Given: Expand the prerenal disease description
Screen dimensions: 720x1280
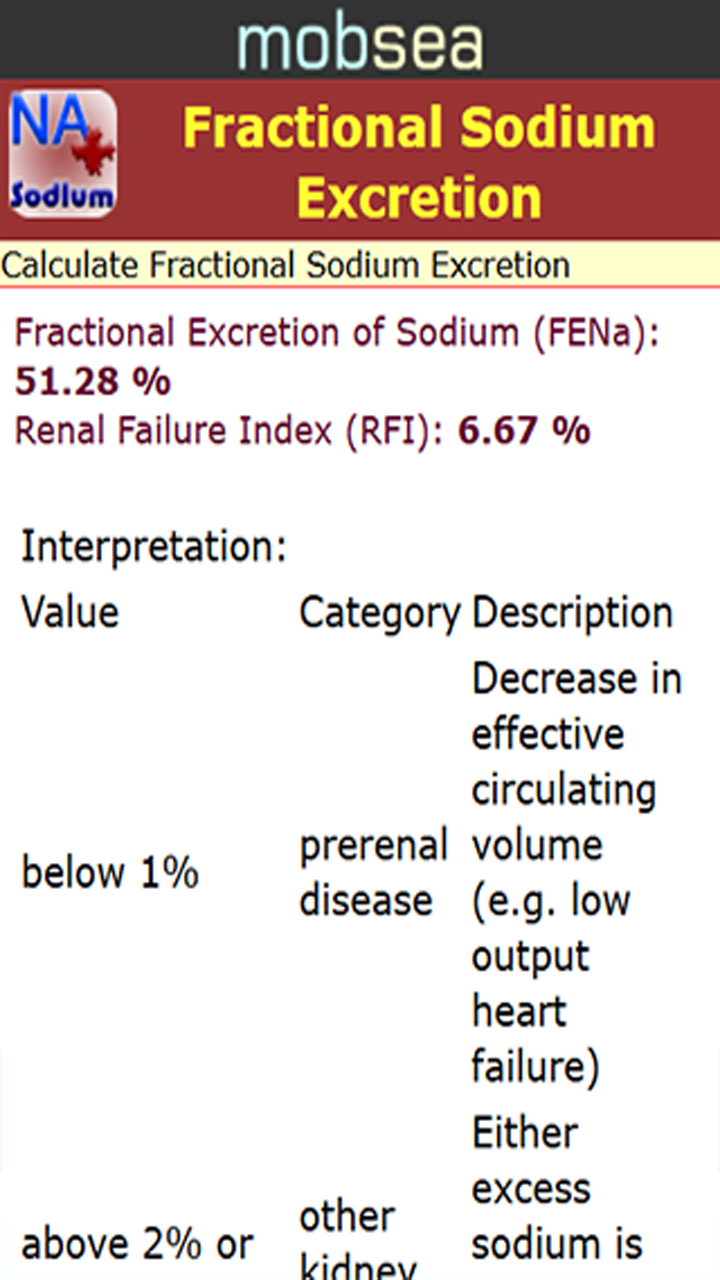Looking at the screenshot, I should [x=575, y=871].
